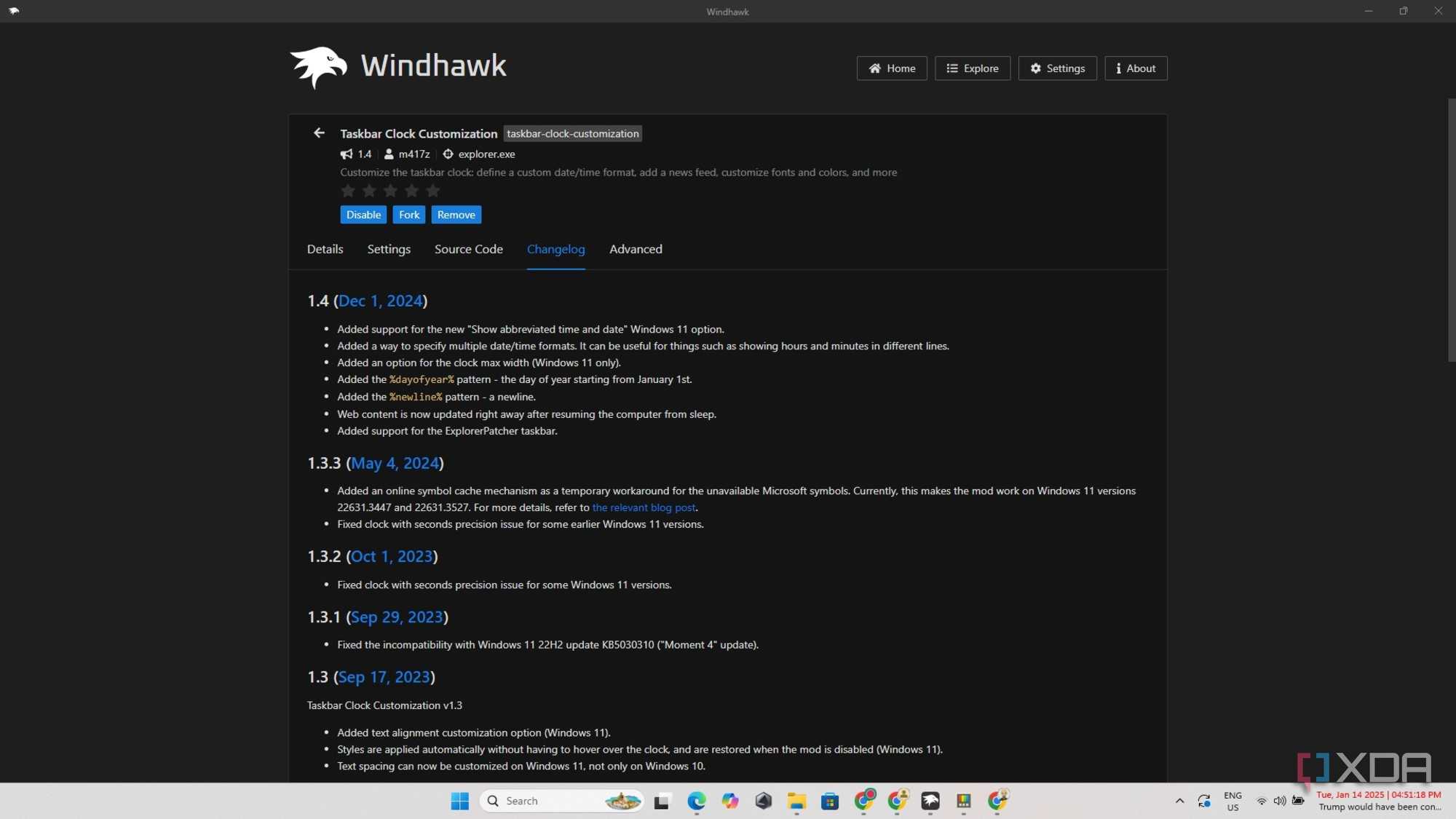Click the fifth rating star
1456x819 pixels.
tap(433, 191)
